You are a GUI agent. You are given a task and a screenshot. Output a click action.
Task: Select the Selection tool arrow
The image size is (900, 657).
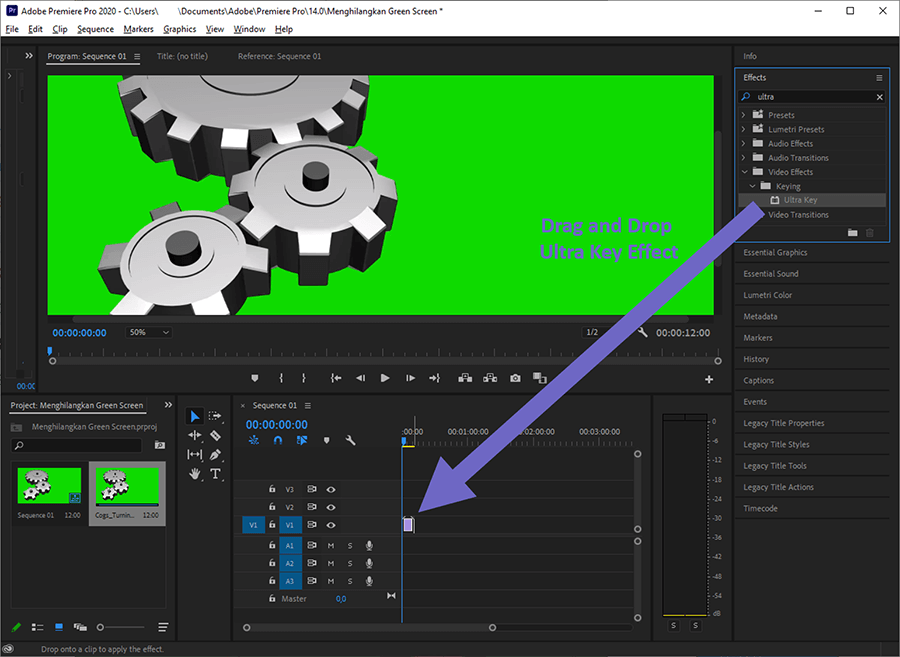(x=195, y=416)
